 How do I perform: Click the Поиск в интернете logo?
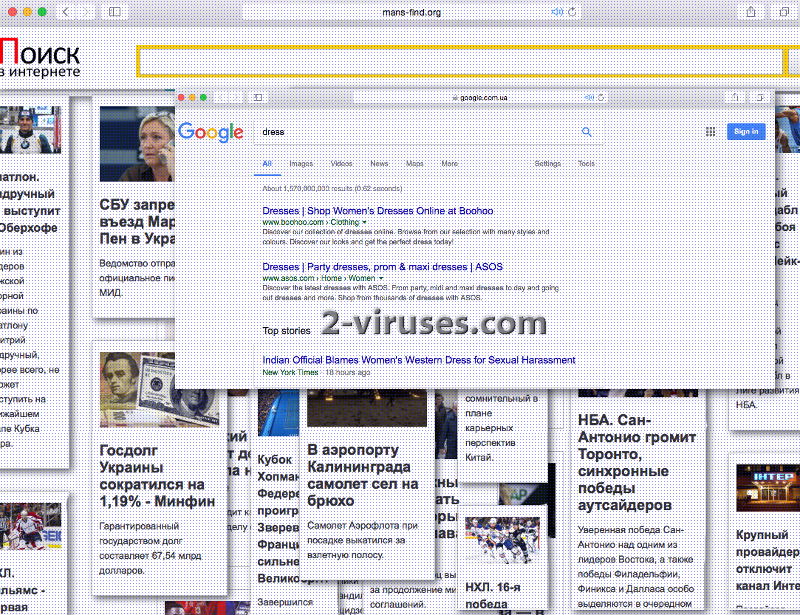tap(40, 58)
